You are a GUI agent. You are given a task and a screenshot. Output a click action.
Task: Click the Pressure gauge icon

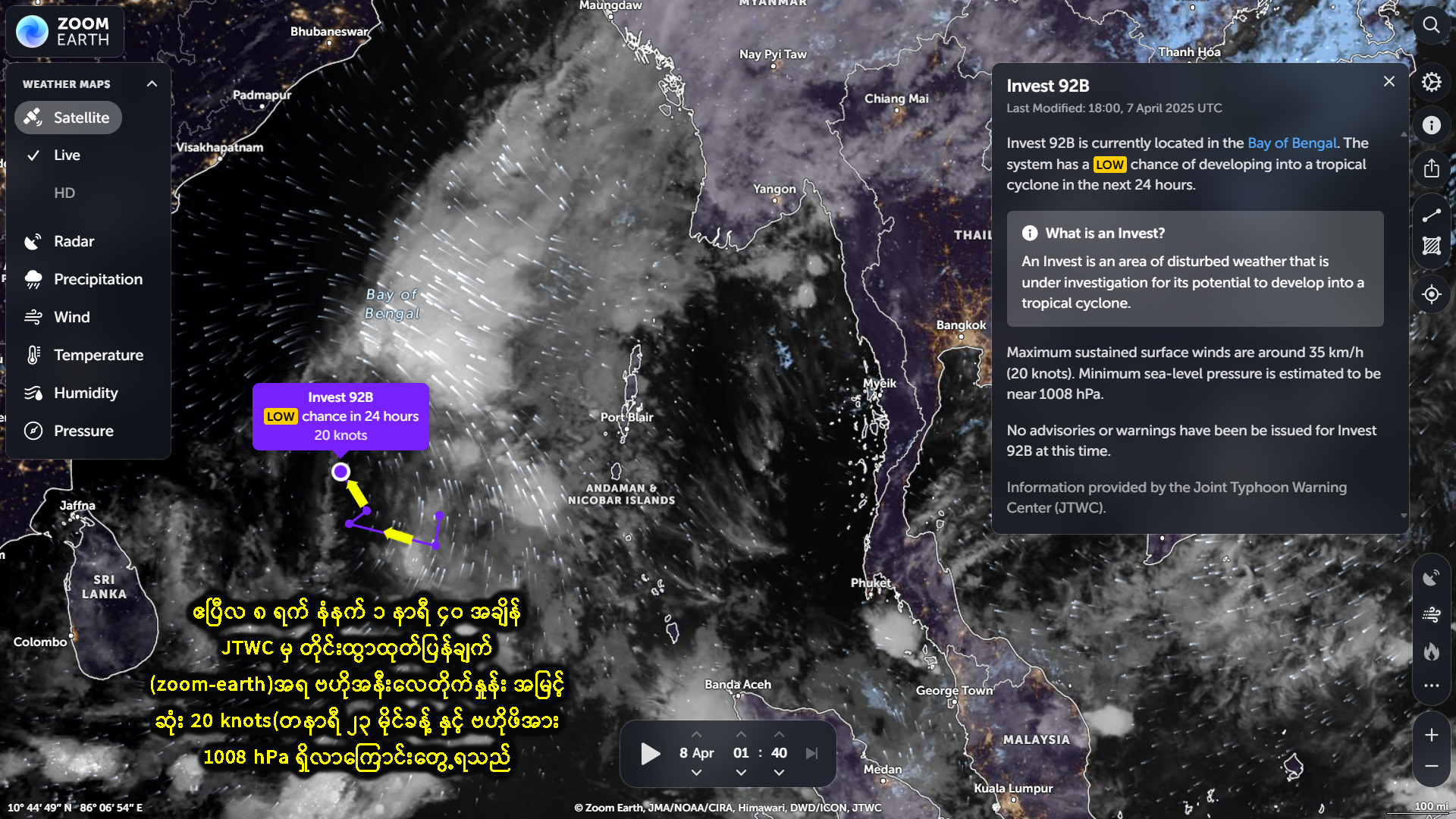coord(33,431)
